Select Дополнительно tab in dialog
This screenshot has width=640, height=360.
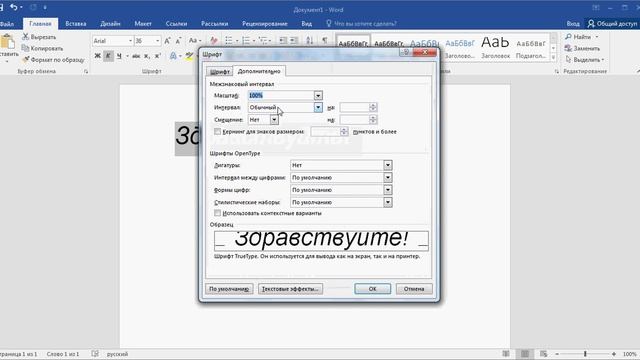pyautogui.click(x=259, y=71)
